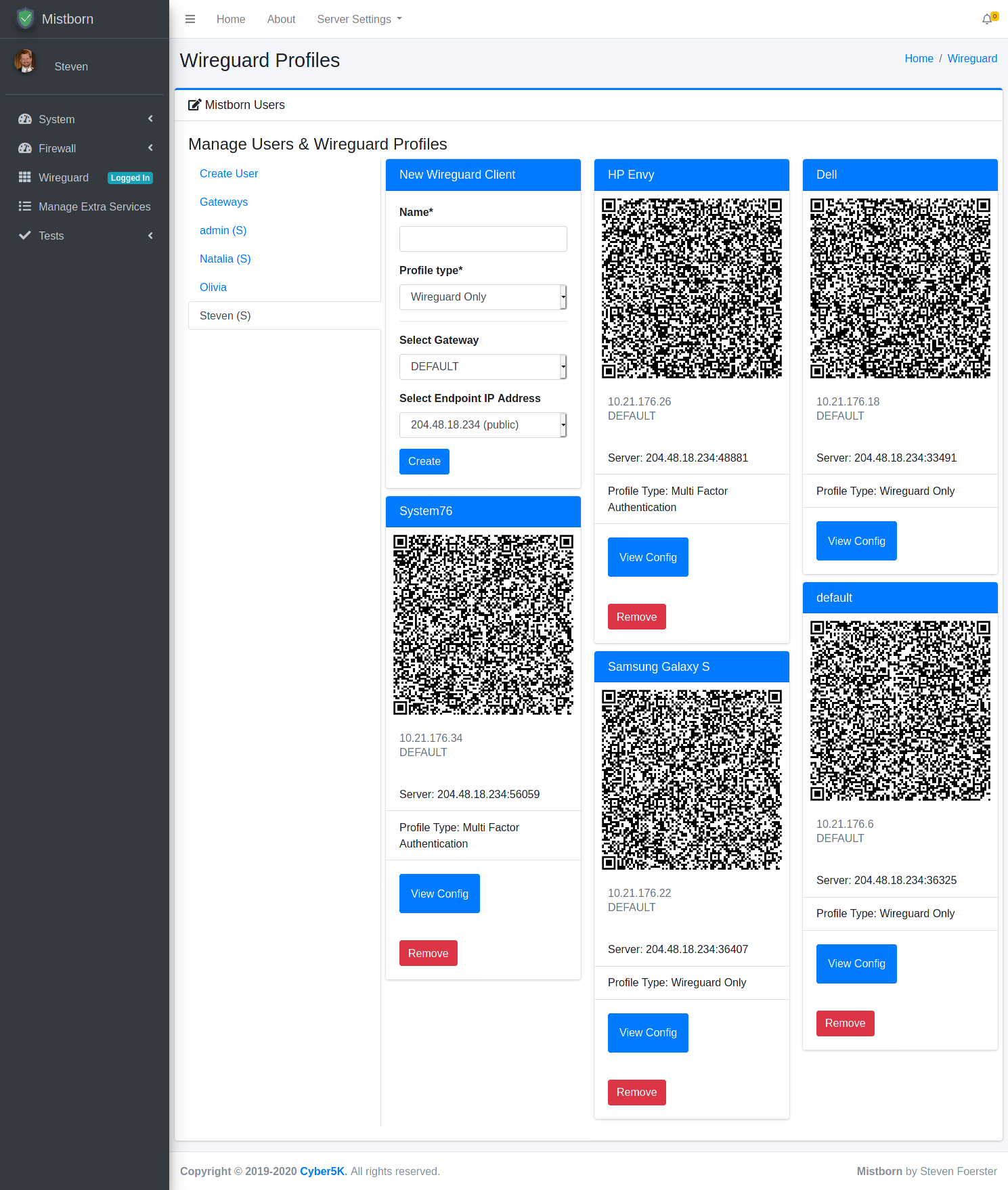Focus the Name input field
This screenshot has height=1190, width=1008.
click(x=483, y=239)
